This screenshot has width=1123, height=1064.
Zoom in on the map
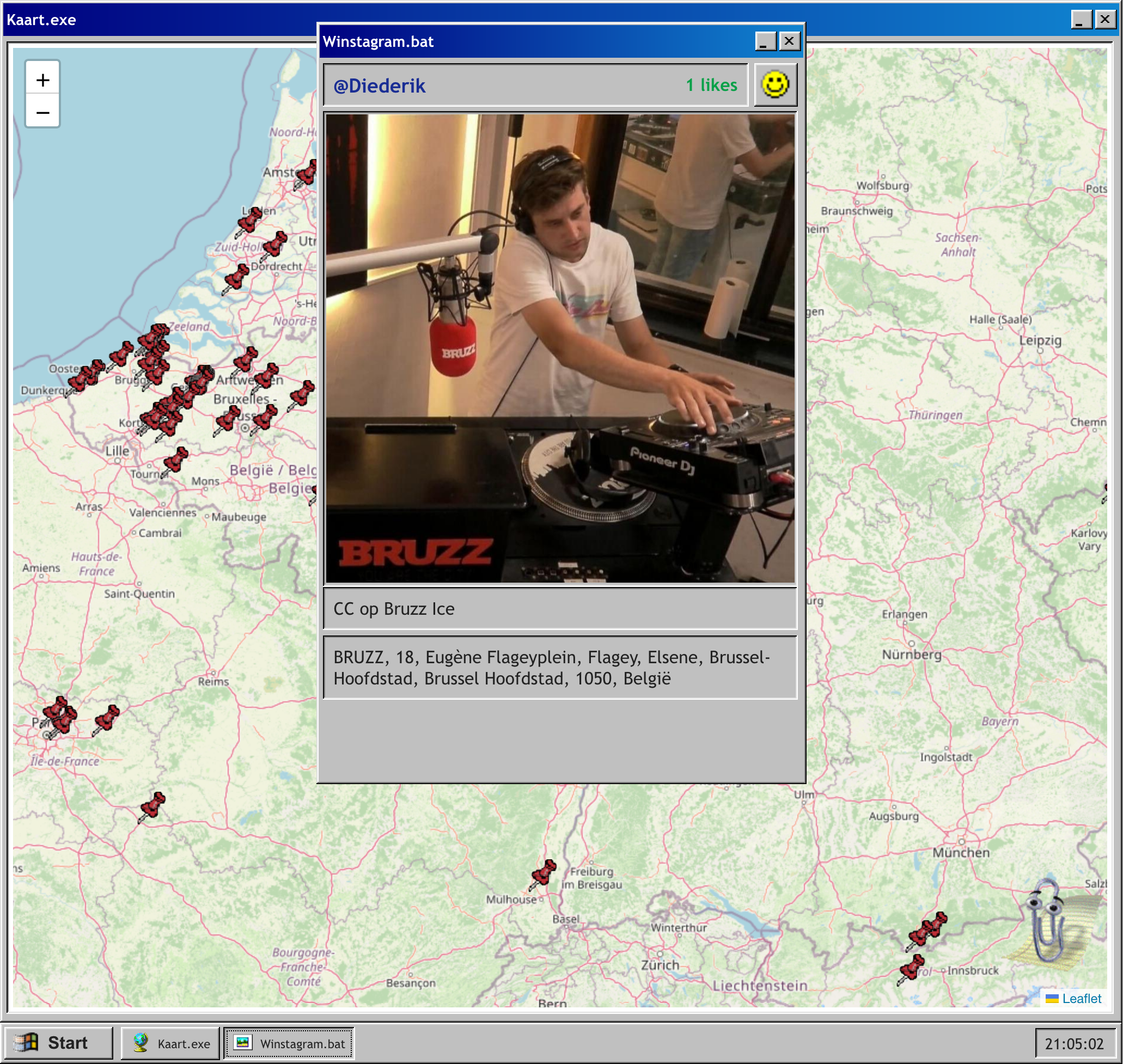click(x=42, y=80)
